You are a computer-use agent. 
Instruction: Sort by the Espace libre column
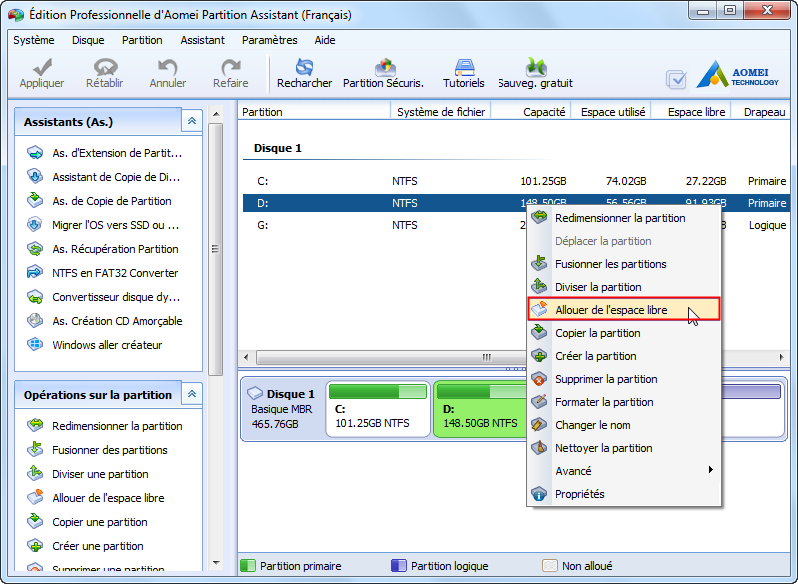(692, 112)
